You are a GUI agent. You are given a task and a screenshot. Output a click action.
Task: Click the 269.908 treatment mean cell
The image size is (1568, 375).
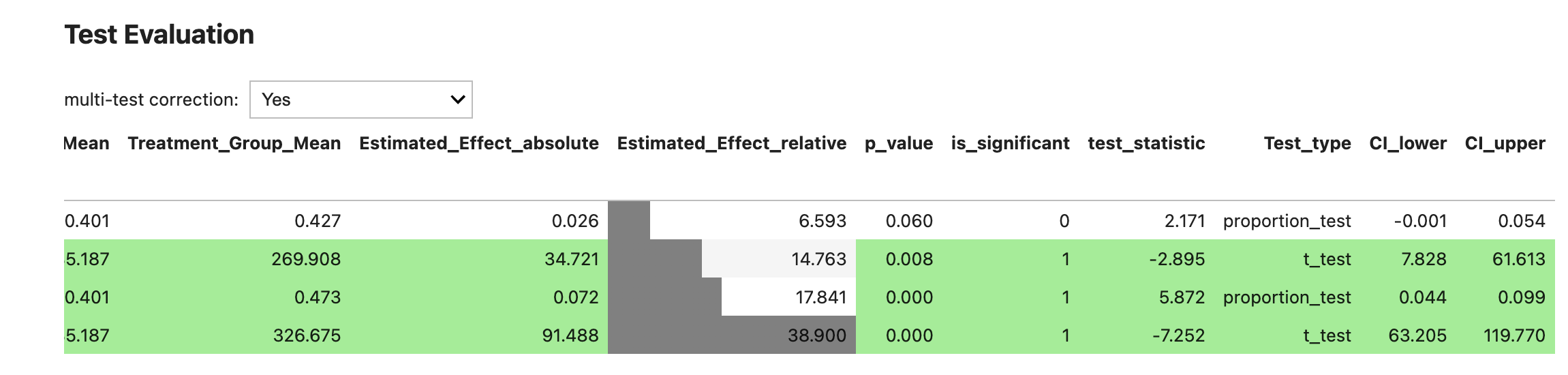click(306, 259)
